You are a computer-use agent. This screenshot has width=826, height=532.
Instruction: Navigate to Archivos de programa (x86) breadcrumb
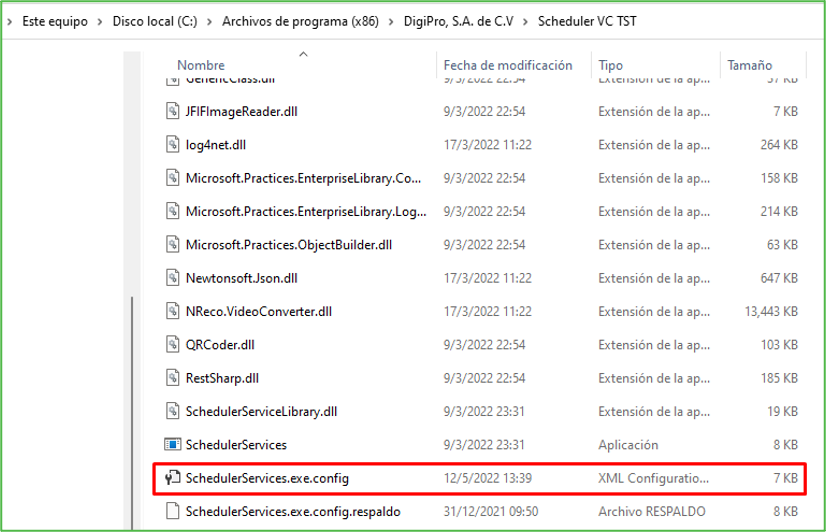coord(300,21)
